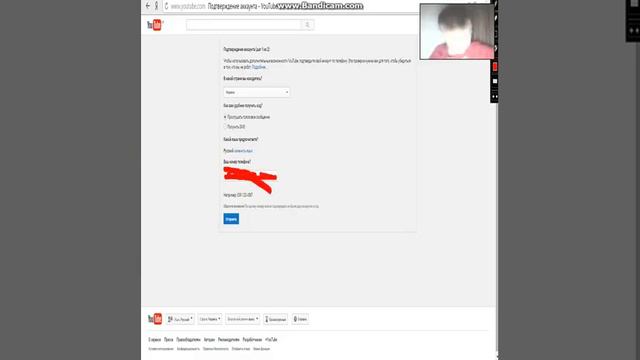Open the "Новые функции" footer link

pos(261,349)
